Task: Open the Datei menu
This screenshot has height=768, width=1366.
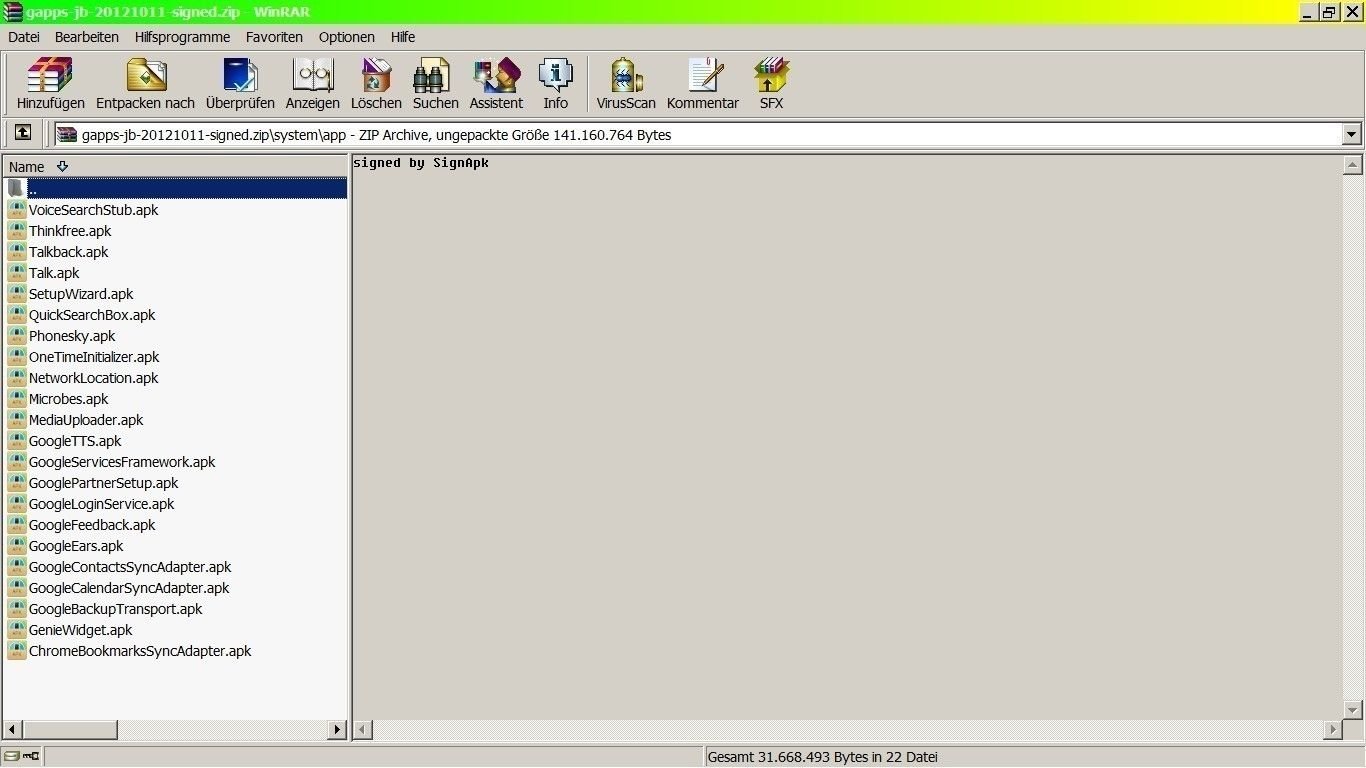Action: [x=24, y=37]
